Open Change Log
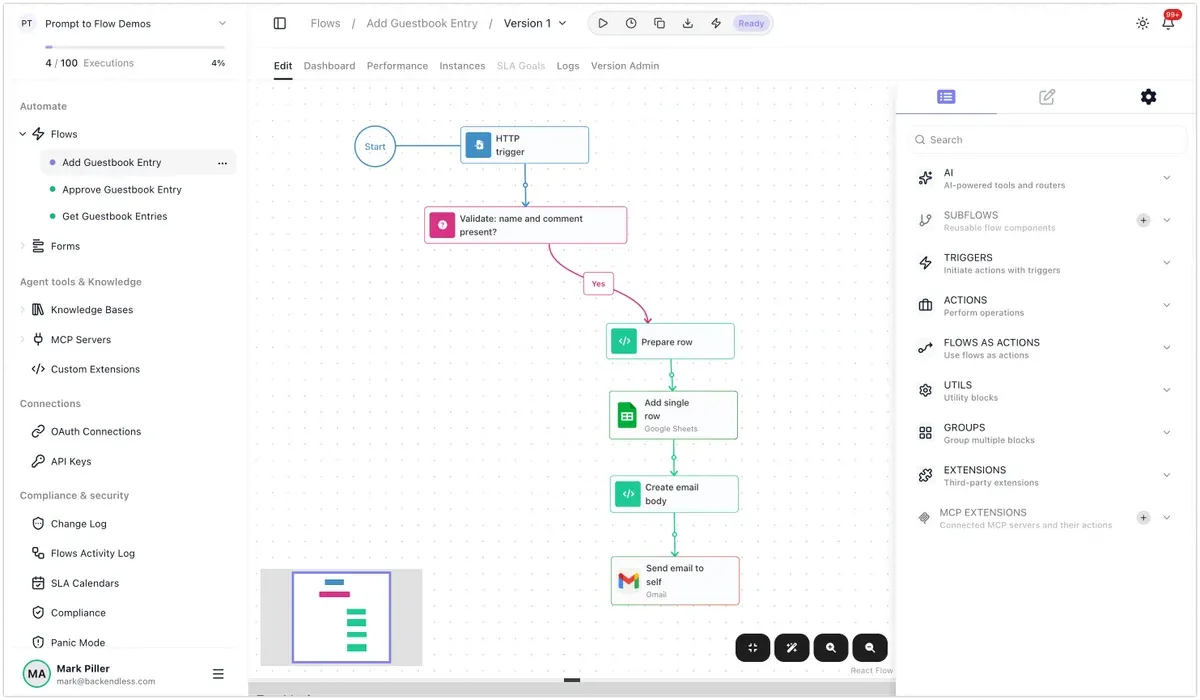Viewport: 1200px width, 700px height. pyautogui.click(x=78, y=524)
